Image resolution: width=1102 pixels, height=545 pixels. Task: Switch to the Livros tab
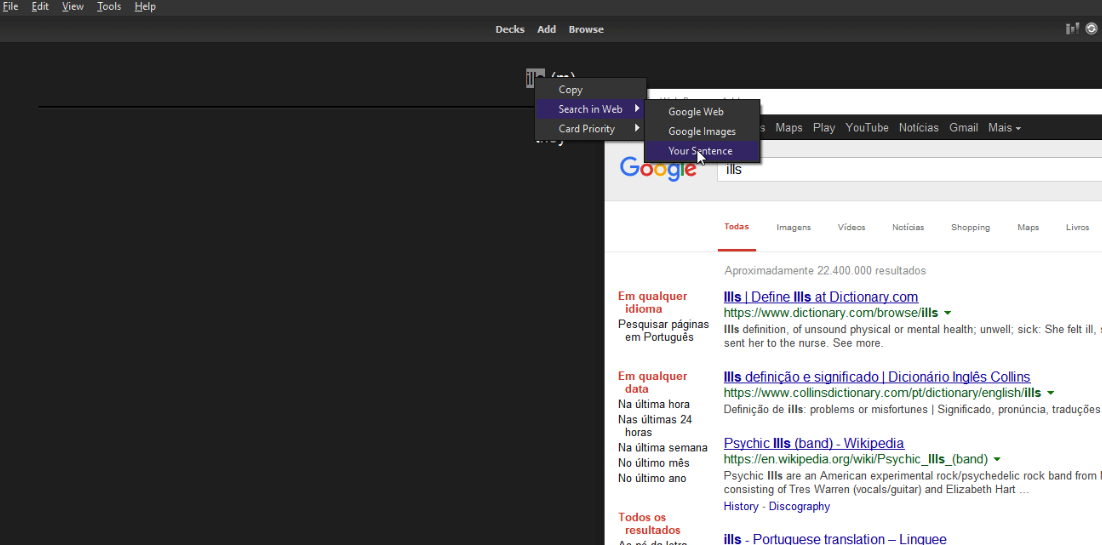pyautogui.click(x=1077, y=227)
